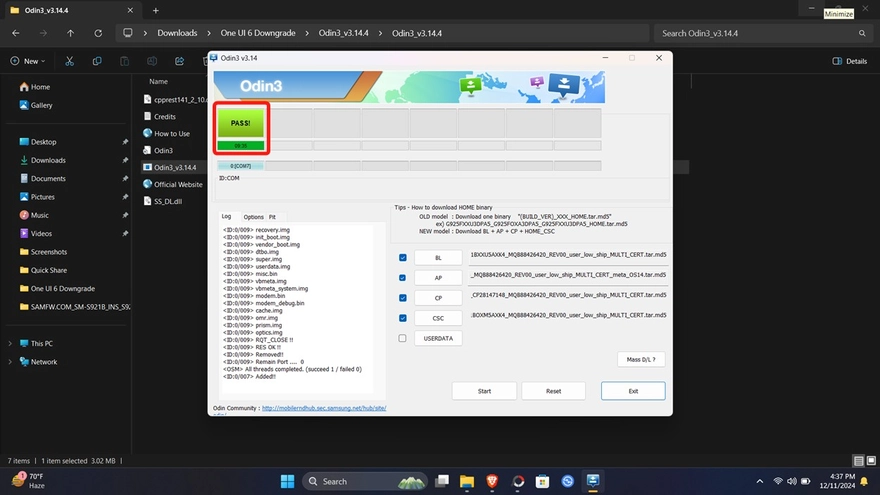Select the Odin3_v3.14.4 file in list
Image resolution: width=880 pixels, height=495 pixels.
tap(170, 167)
